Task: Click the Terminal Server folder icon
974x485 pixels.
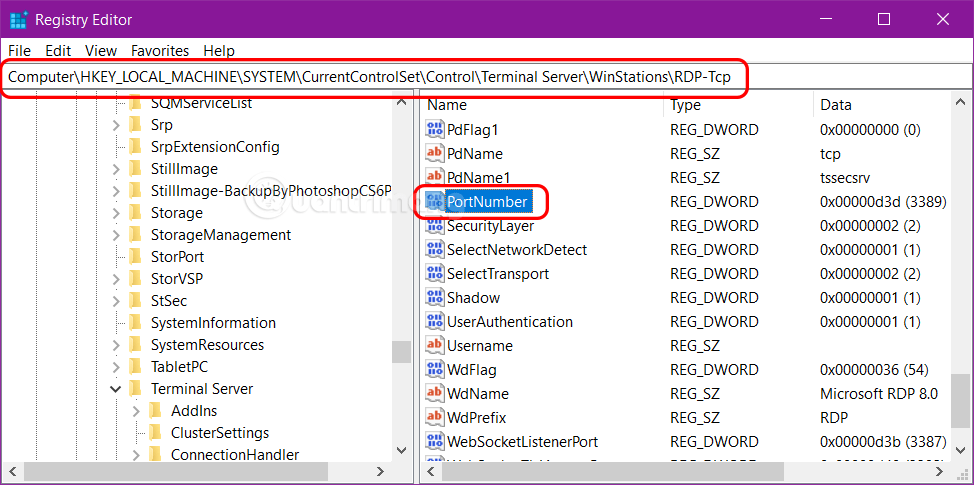Action: point(135,389)
